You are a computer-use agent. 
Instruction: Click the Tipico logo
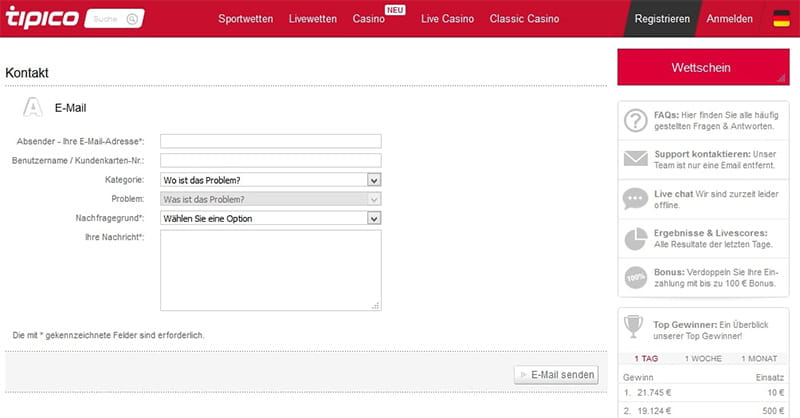[x=41, y=18]
